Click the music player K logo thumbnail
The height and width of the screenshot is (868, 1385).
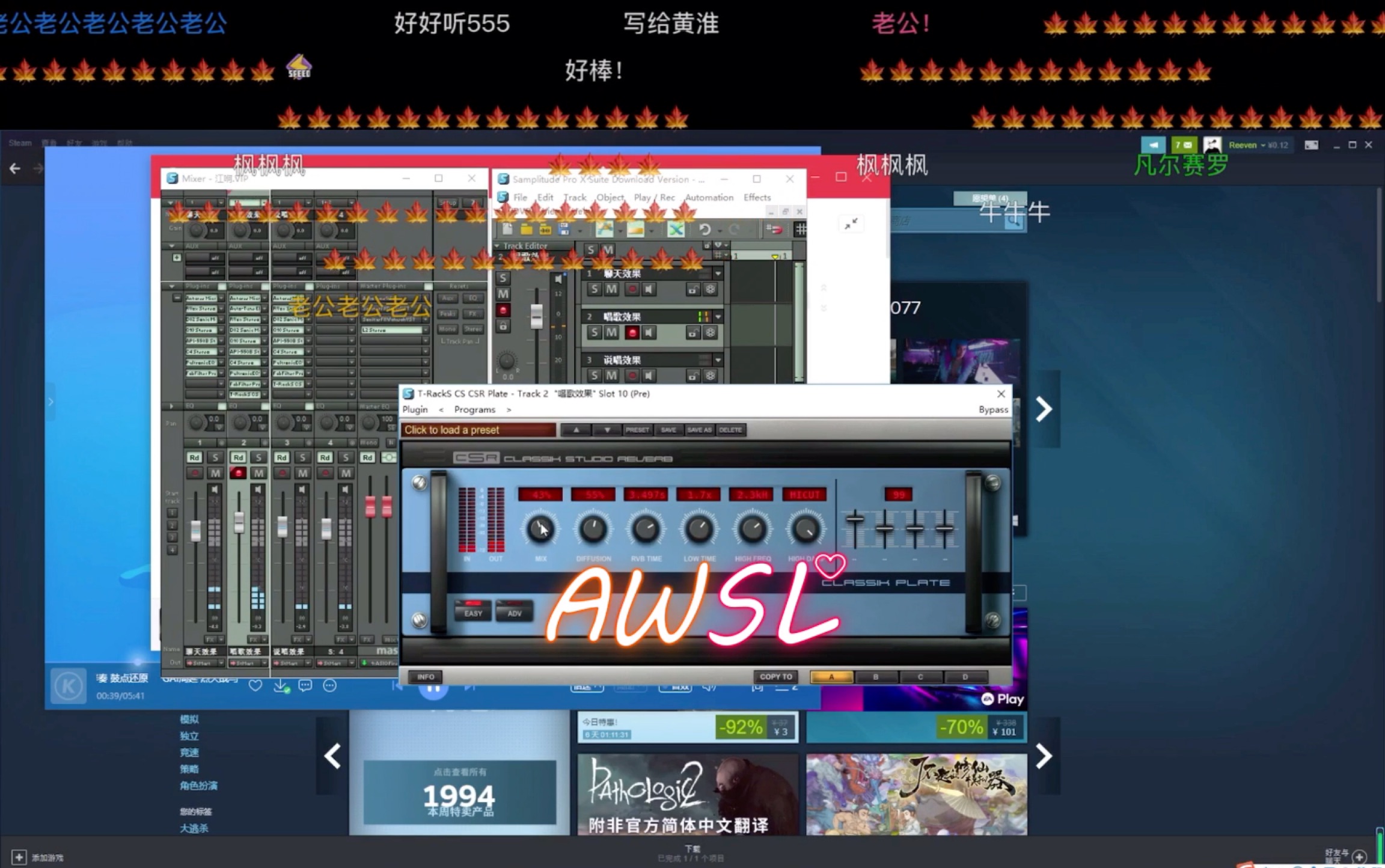coord(68,686)
